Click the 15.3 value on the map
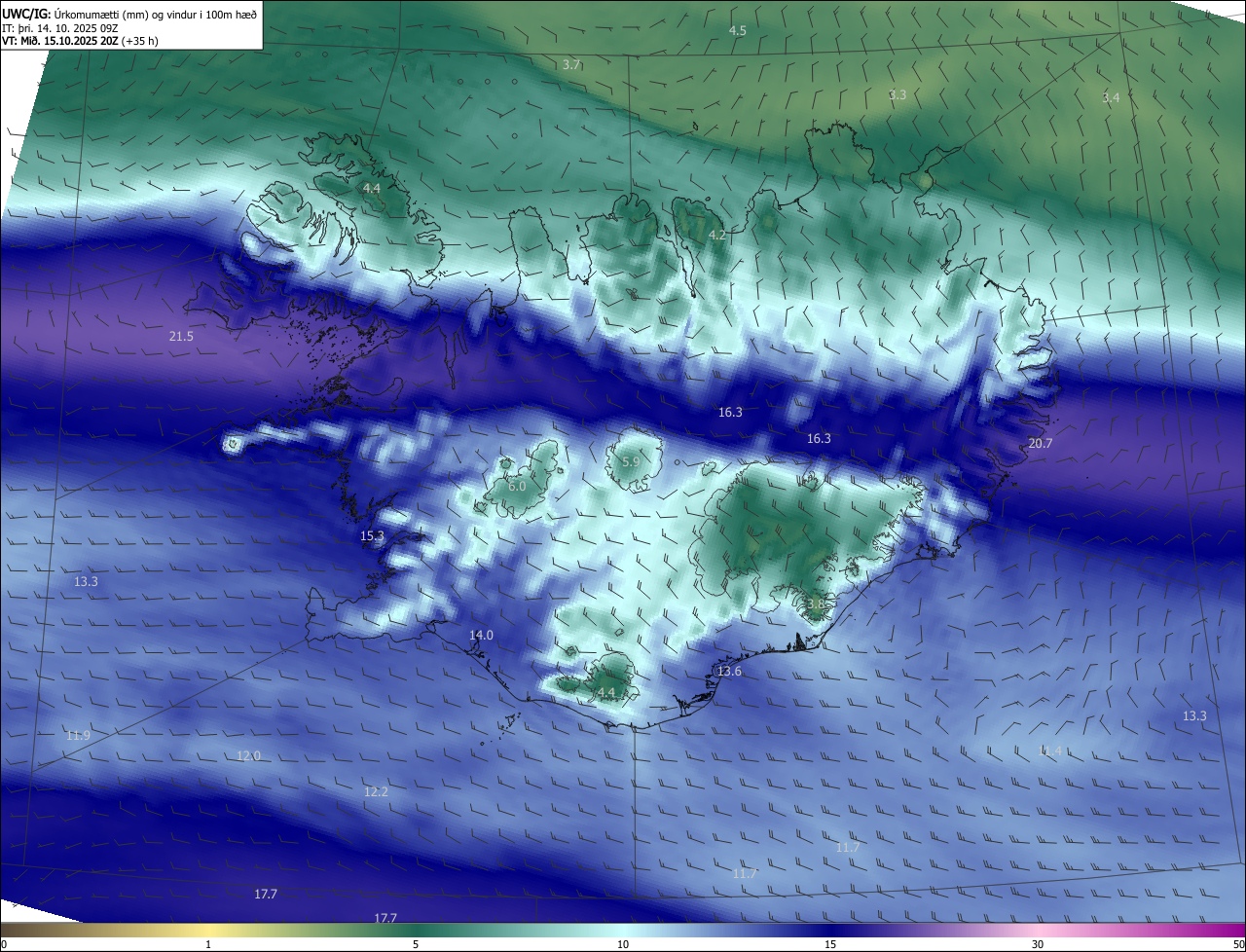1246x952 pixels. (x=372, y=535)
